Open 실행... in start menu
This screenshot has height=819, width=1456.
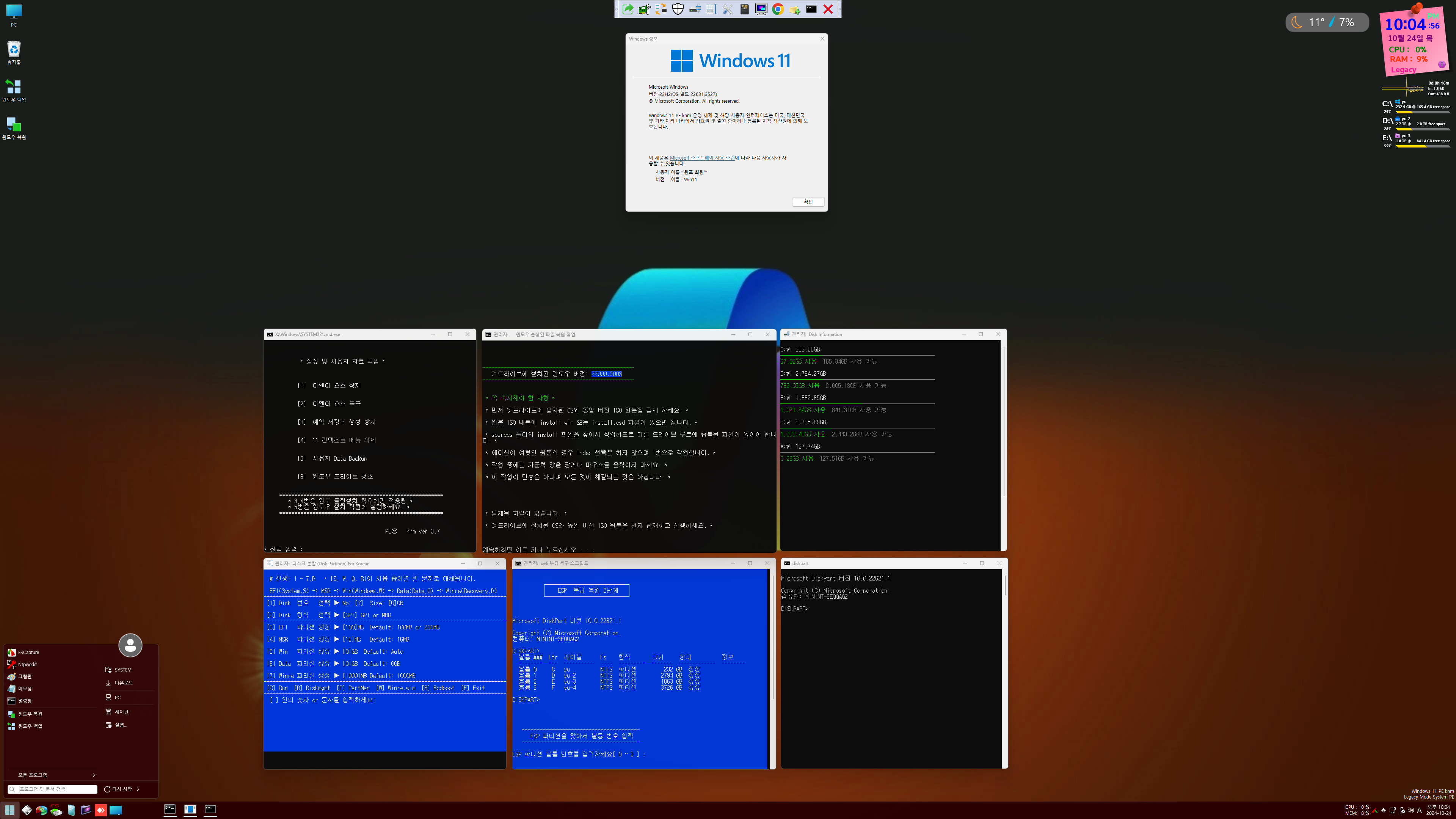coord(116,725)
